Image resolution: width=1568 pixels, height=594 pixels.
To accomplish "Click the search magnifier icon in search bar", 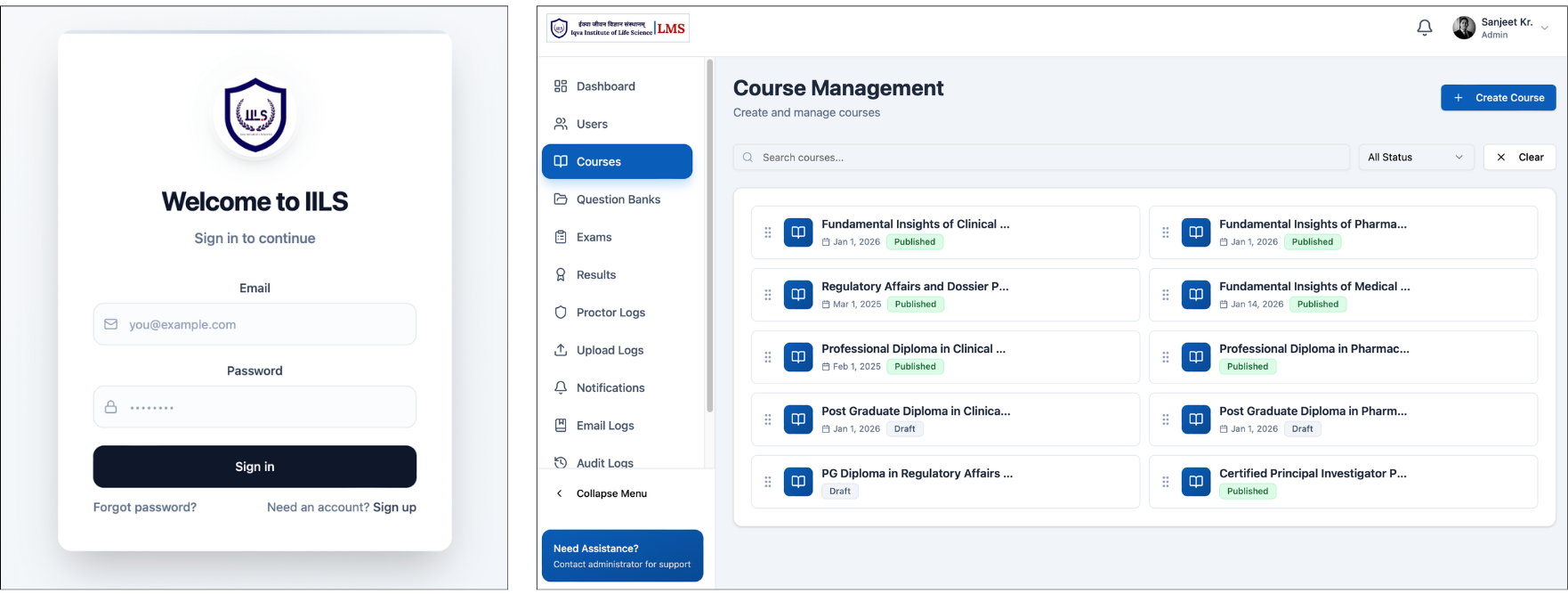I will 748,158.
